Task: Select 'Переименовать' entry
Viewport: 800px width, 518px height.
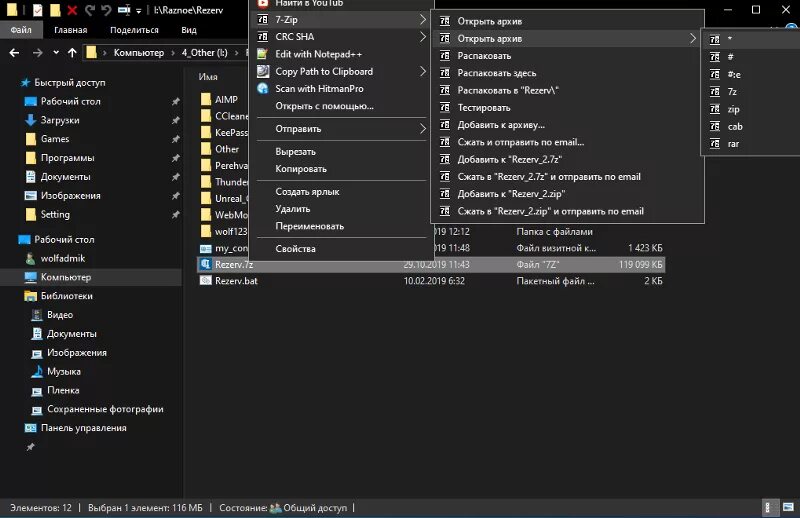Action: (340, 226)
